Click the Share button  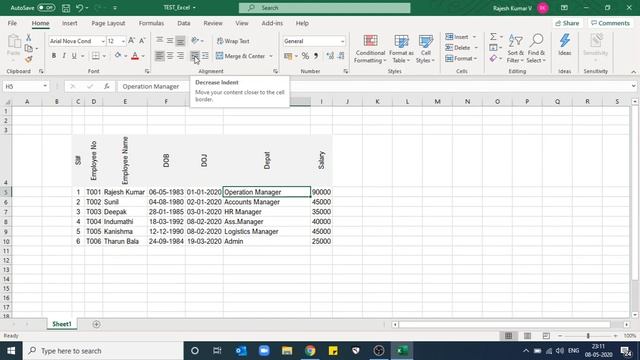click(x=567, y=23)
